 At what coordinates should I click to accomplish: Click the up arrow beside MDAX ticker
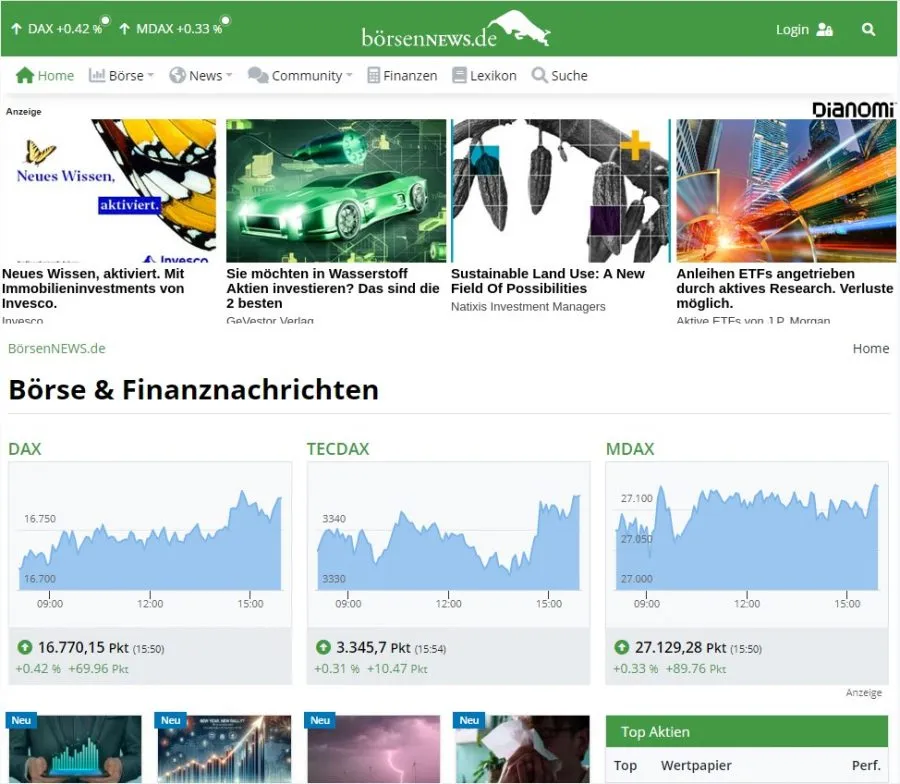(125, 29)
